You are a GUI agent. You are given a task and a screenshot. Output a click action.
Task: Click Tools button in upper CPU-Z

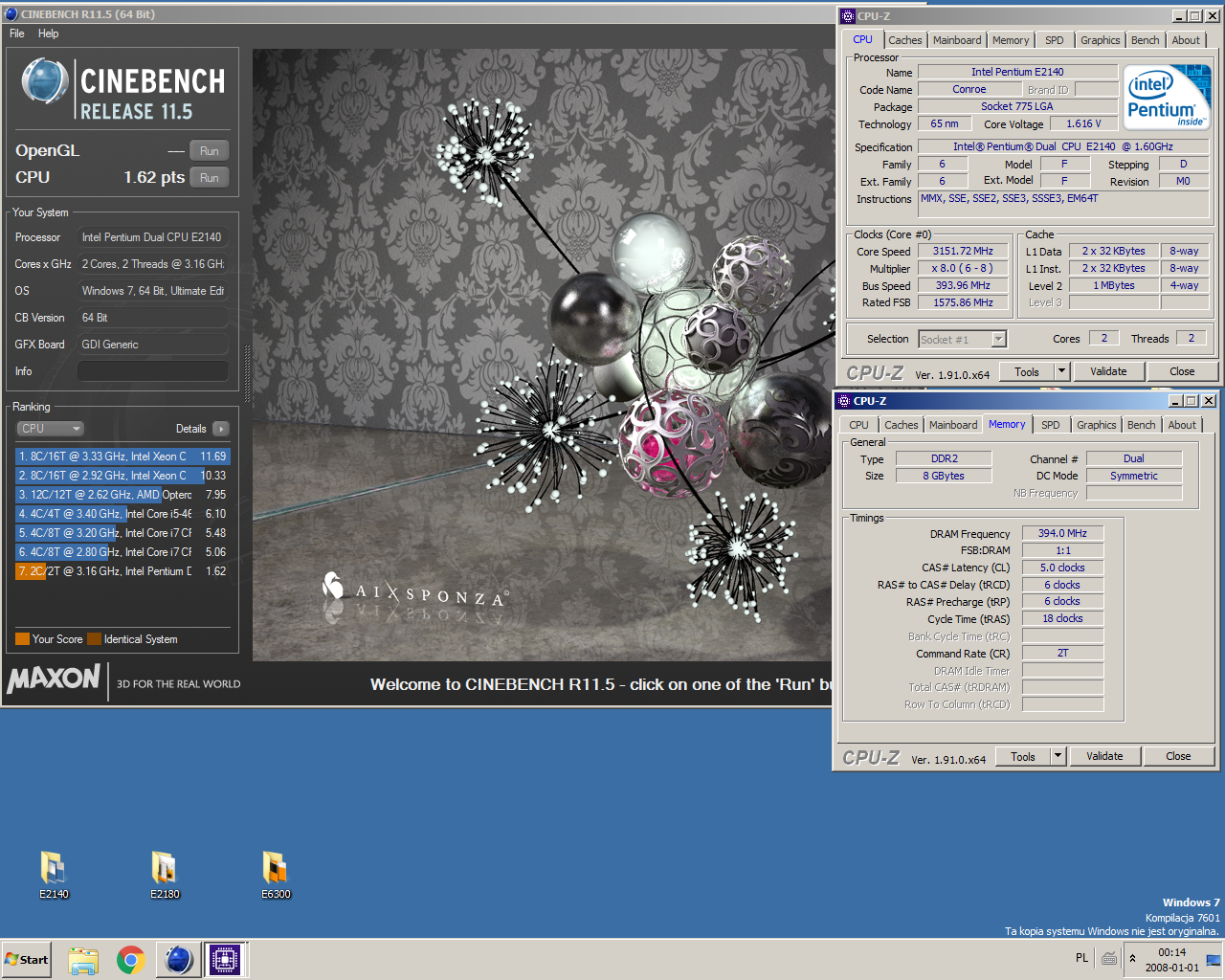(1027, 371)
